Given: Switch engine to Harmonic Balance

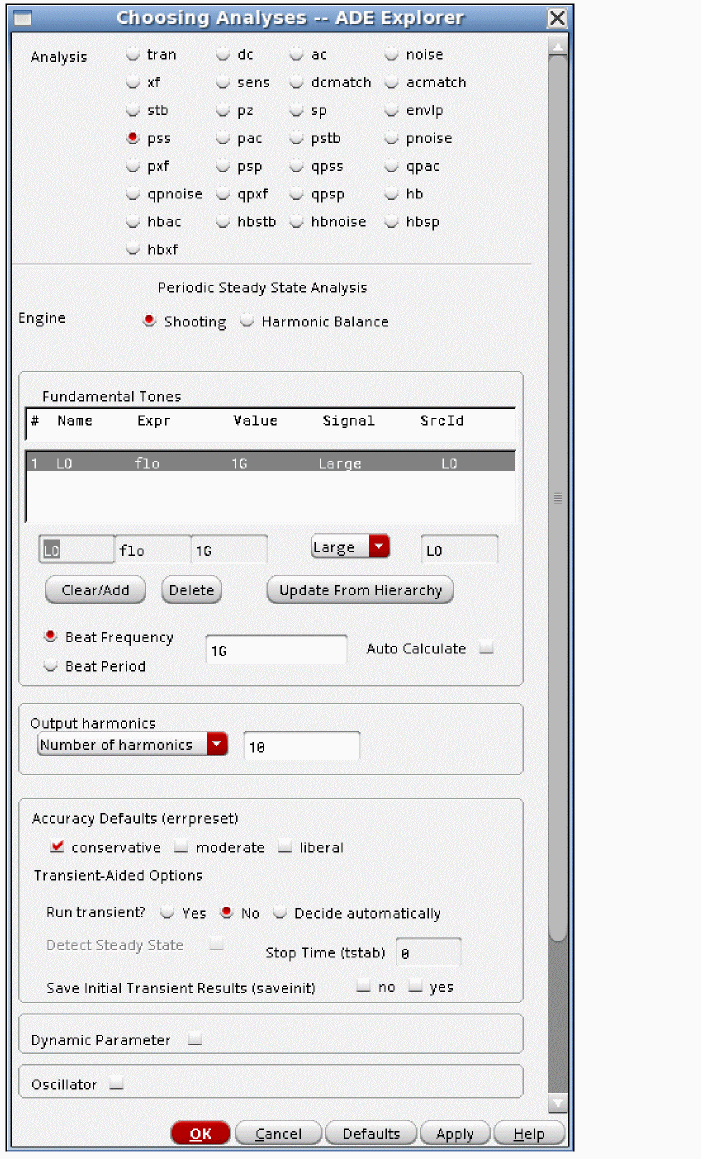Looking at the screenshot, I should tap(247, 321).
